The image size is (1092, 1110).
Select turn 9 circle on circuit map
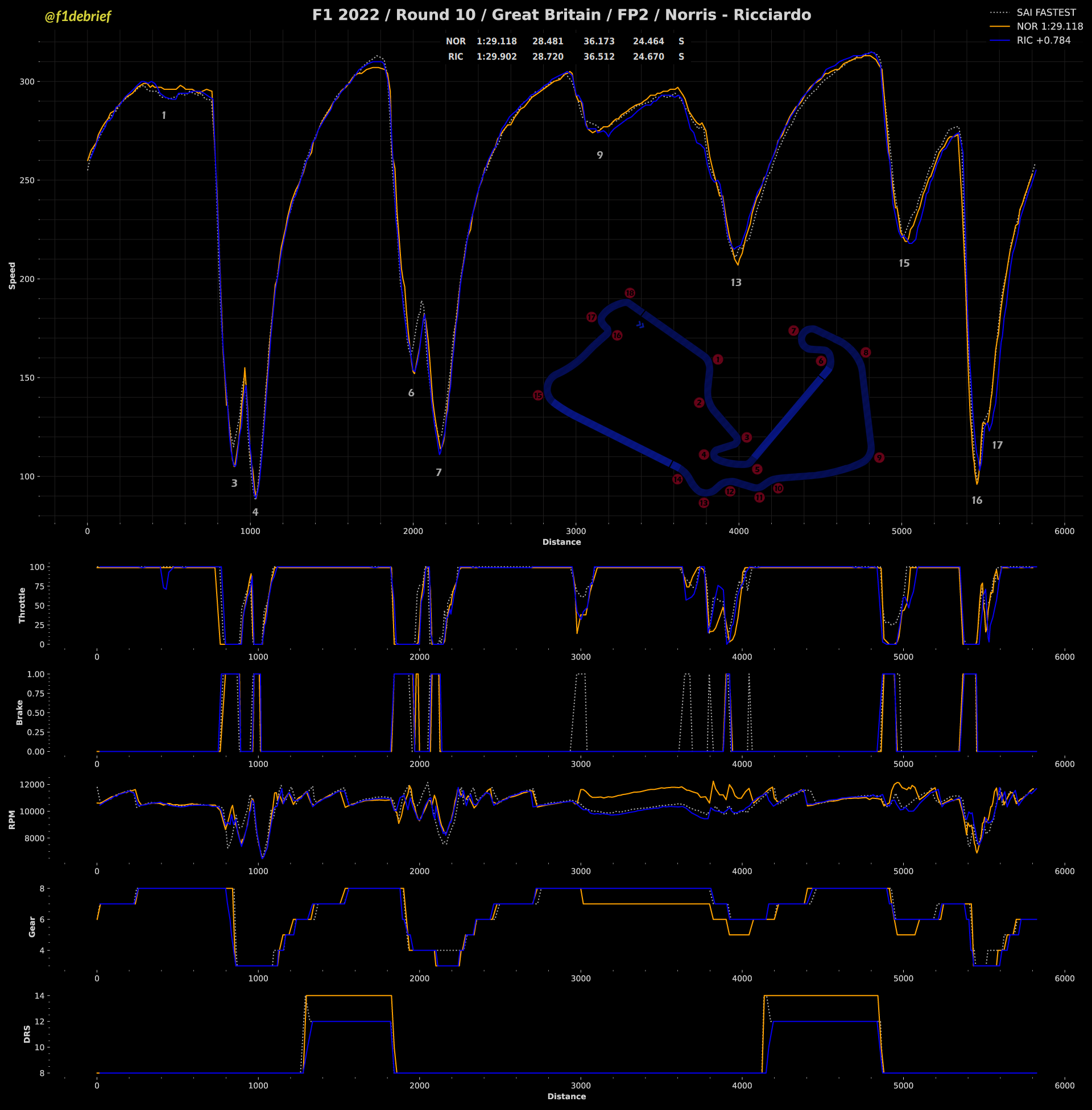point(879,458)
